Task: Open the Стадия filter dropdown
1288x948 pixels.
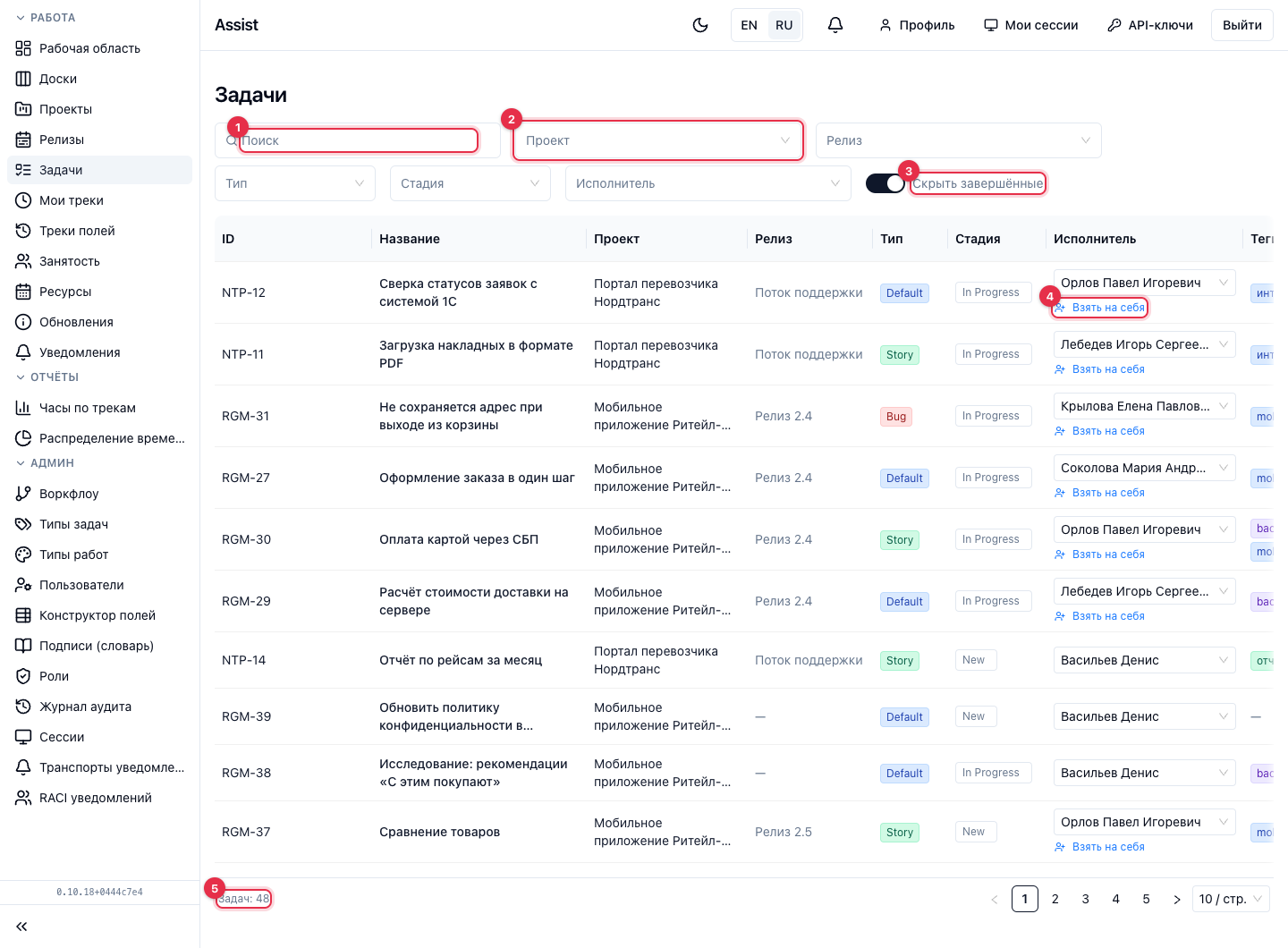Action: point(470,183)
